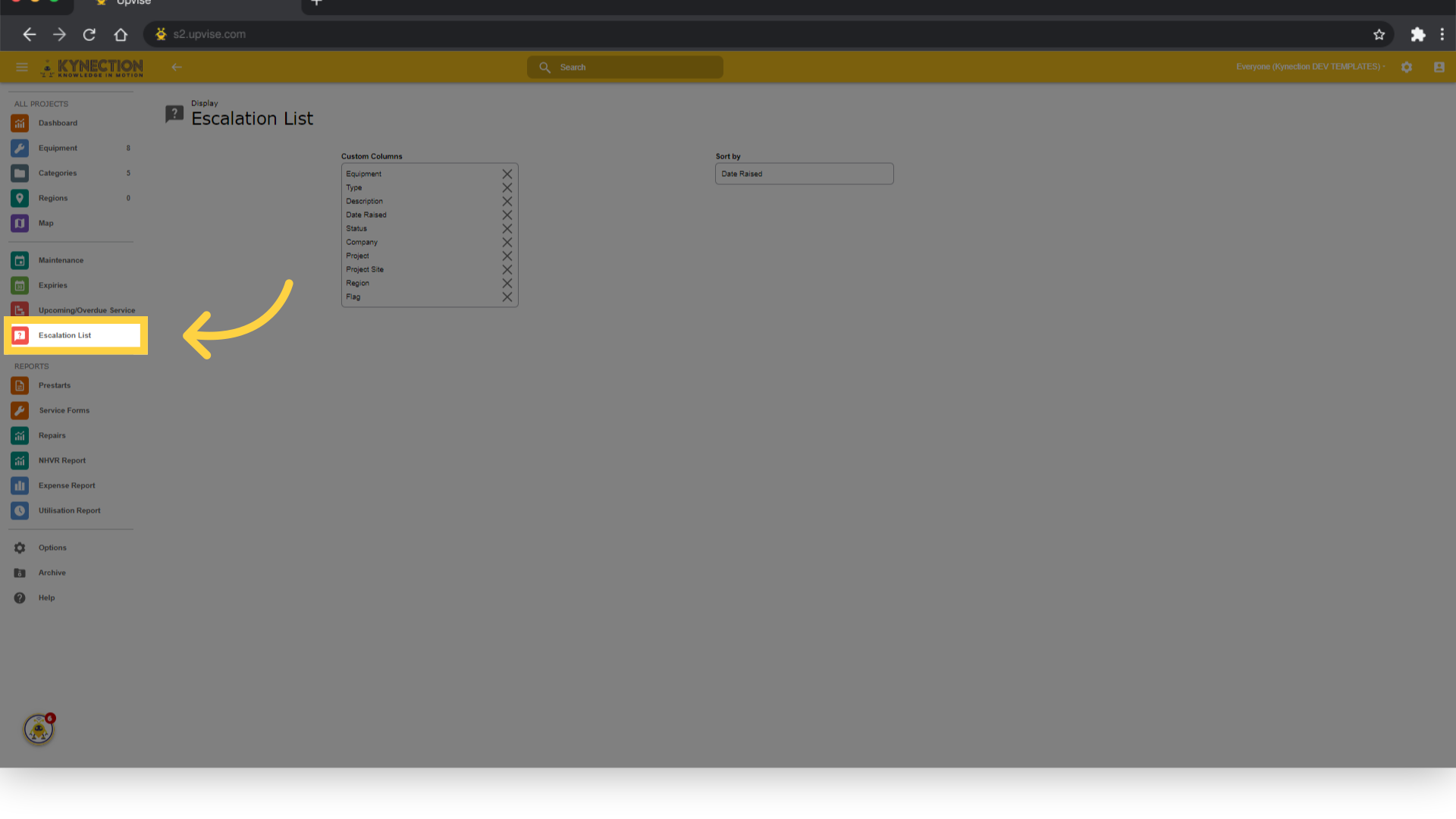Open the Everyone (Kynection DEV TEMPLATES) selector

click(x=1310, y=67)
